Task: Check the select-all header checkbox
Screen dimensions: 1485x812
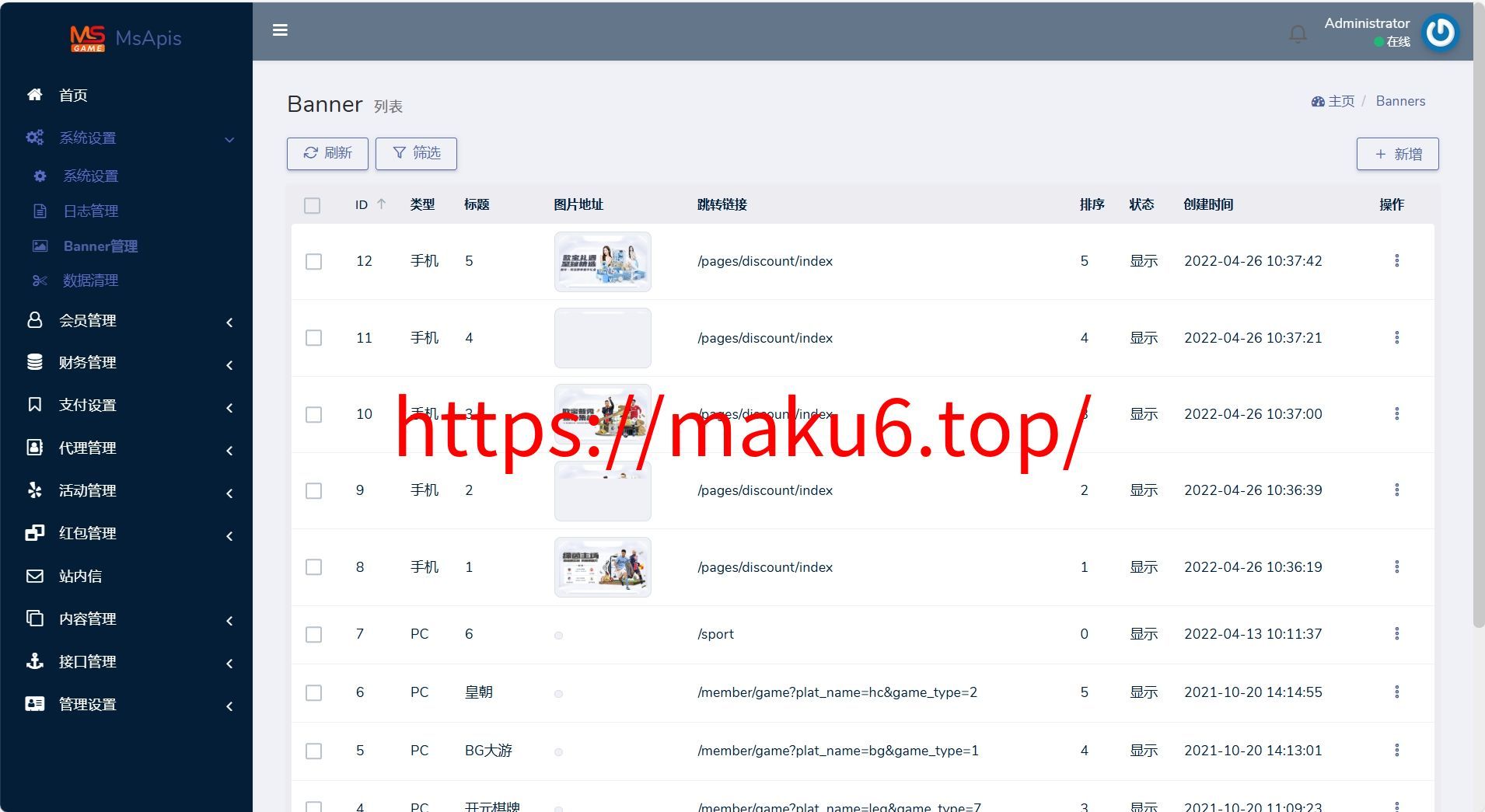Action: pos(313,205)
